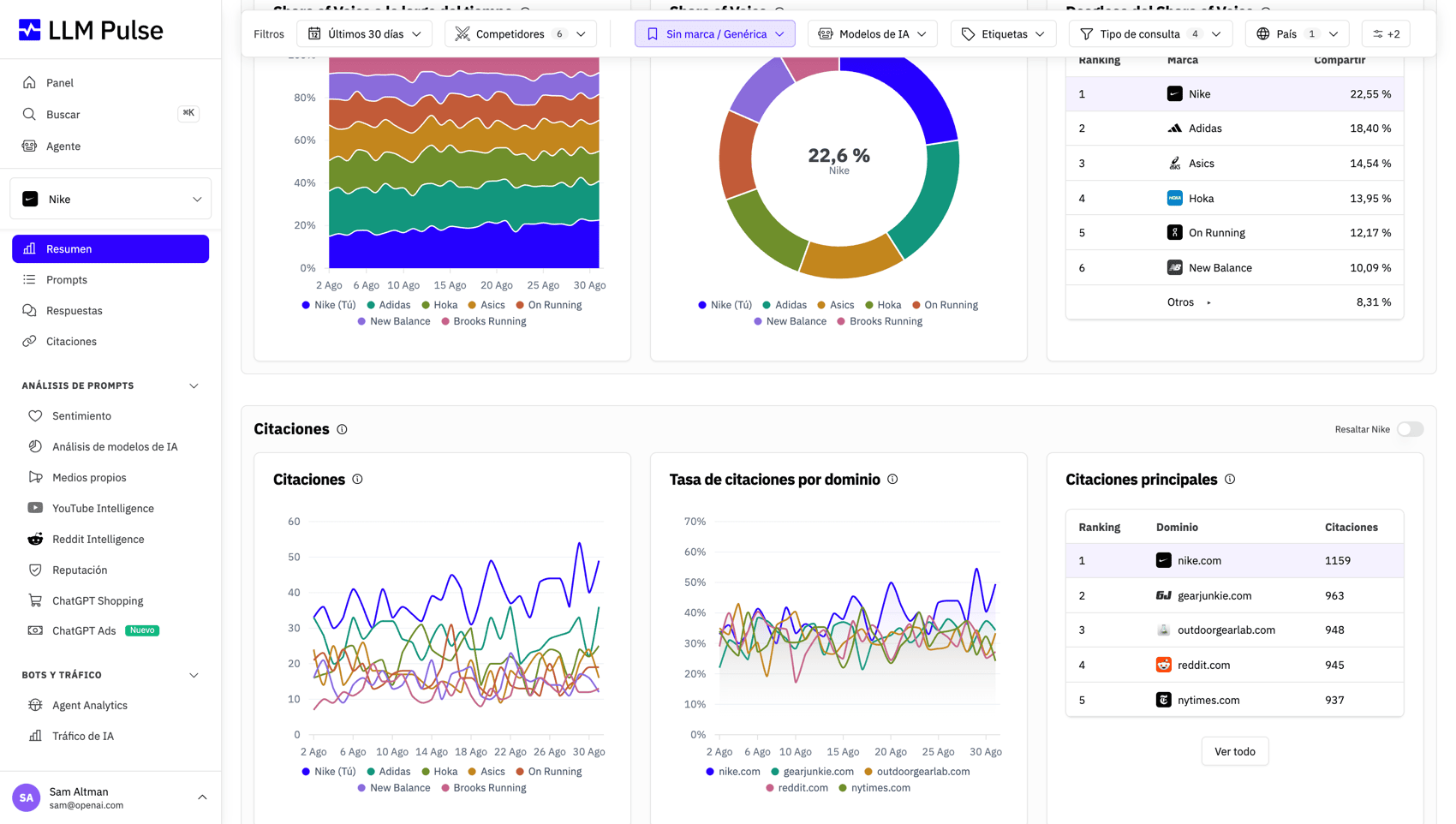Expand the Sam Altman account menu
Viewport: 1456px width, 824px height.
pos(202,797)
